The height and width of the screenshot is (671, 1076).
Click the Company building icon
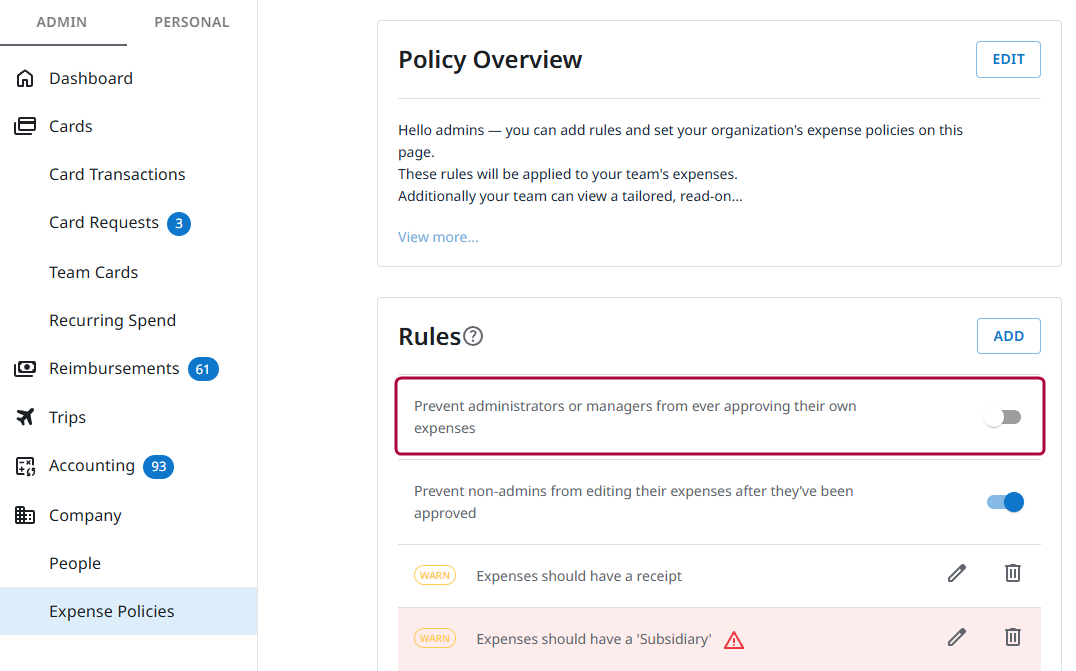coord(24,514)
